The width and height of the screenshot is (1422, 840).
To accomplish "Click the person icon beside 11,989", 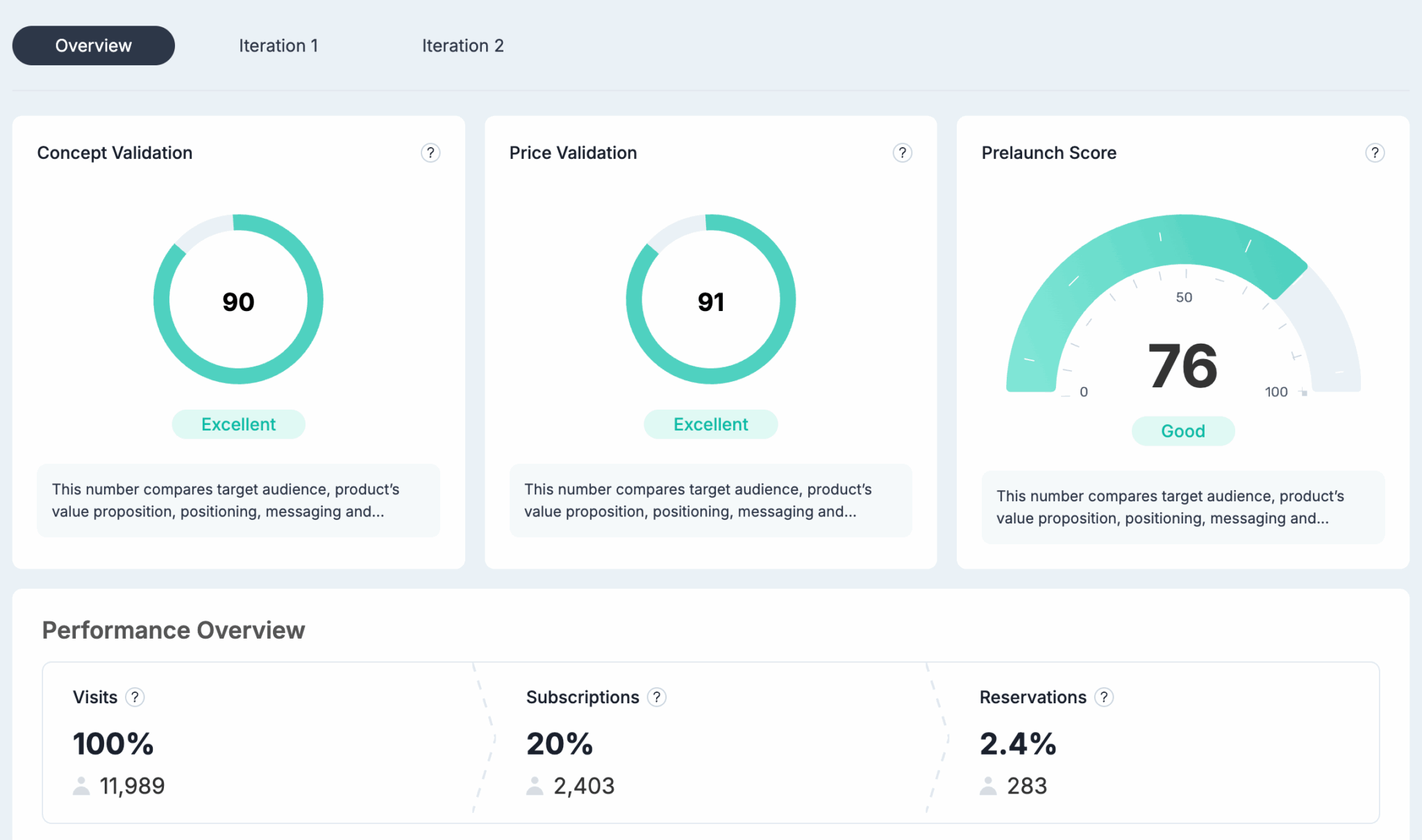I will (x=81, y=786).
